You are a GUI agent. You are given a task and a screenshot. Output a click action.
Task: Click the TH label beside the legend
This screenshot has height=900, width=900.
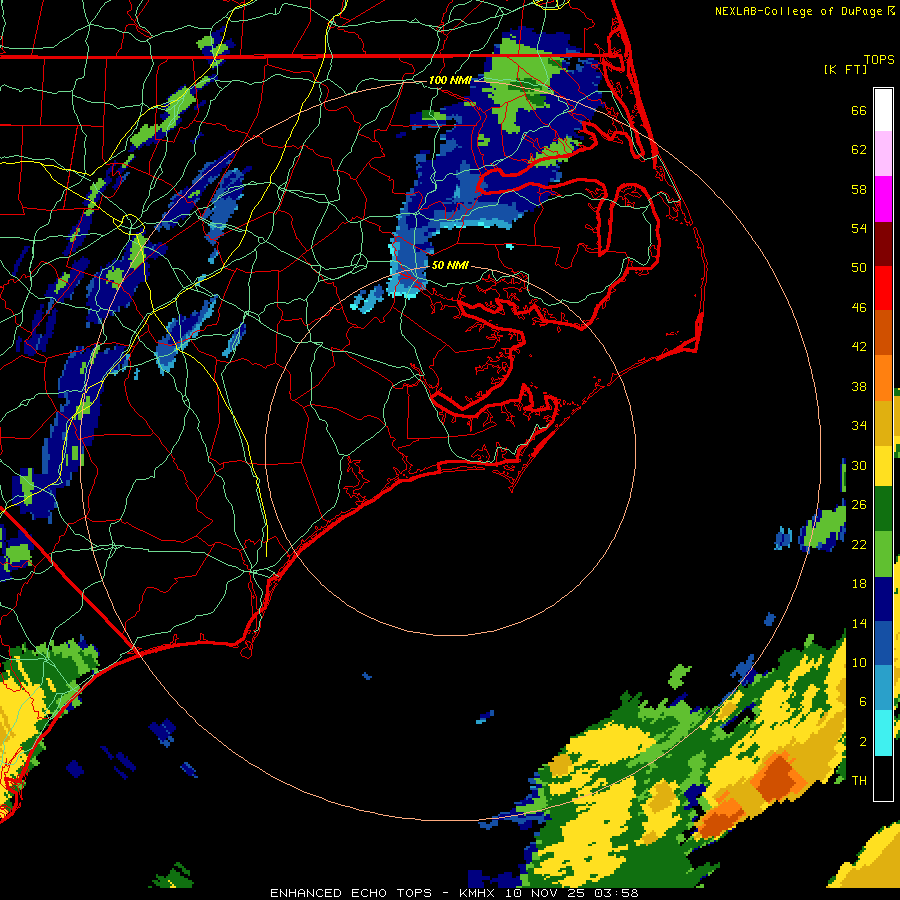859,780
